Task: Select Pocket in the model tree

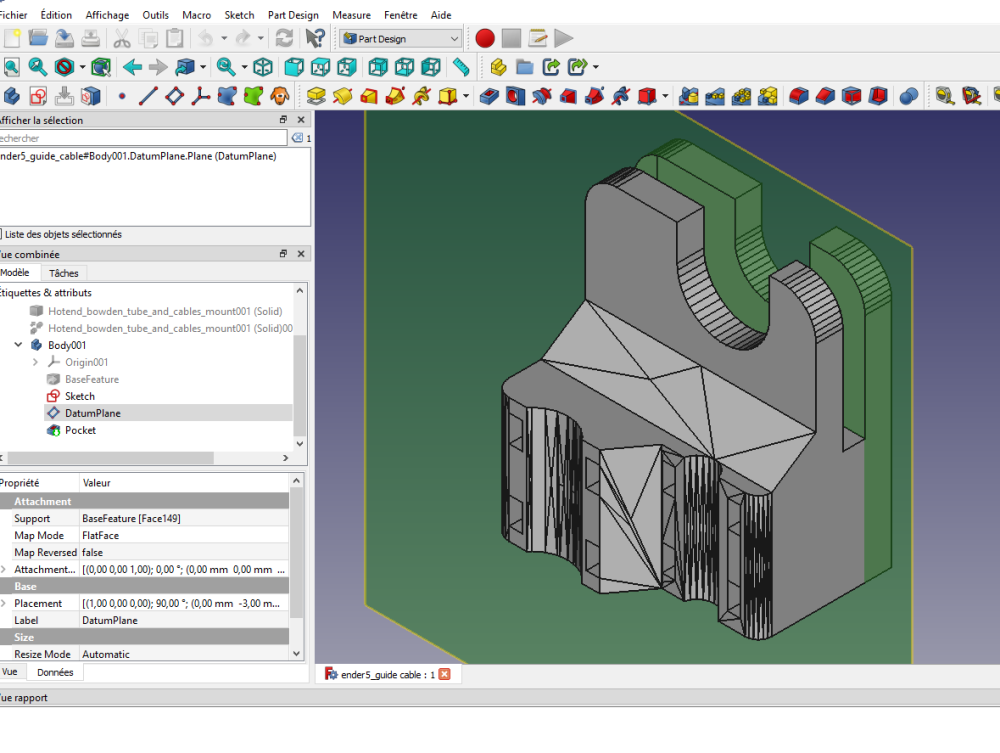Action: click(80, 430)
